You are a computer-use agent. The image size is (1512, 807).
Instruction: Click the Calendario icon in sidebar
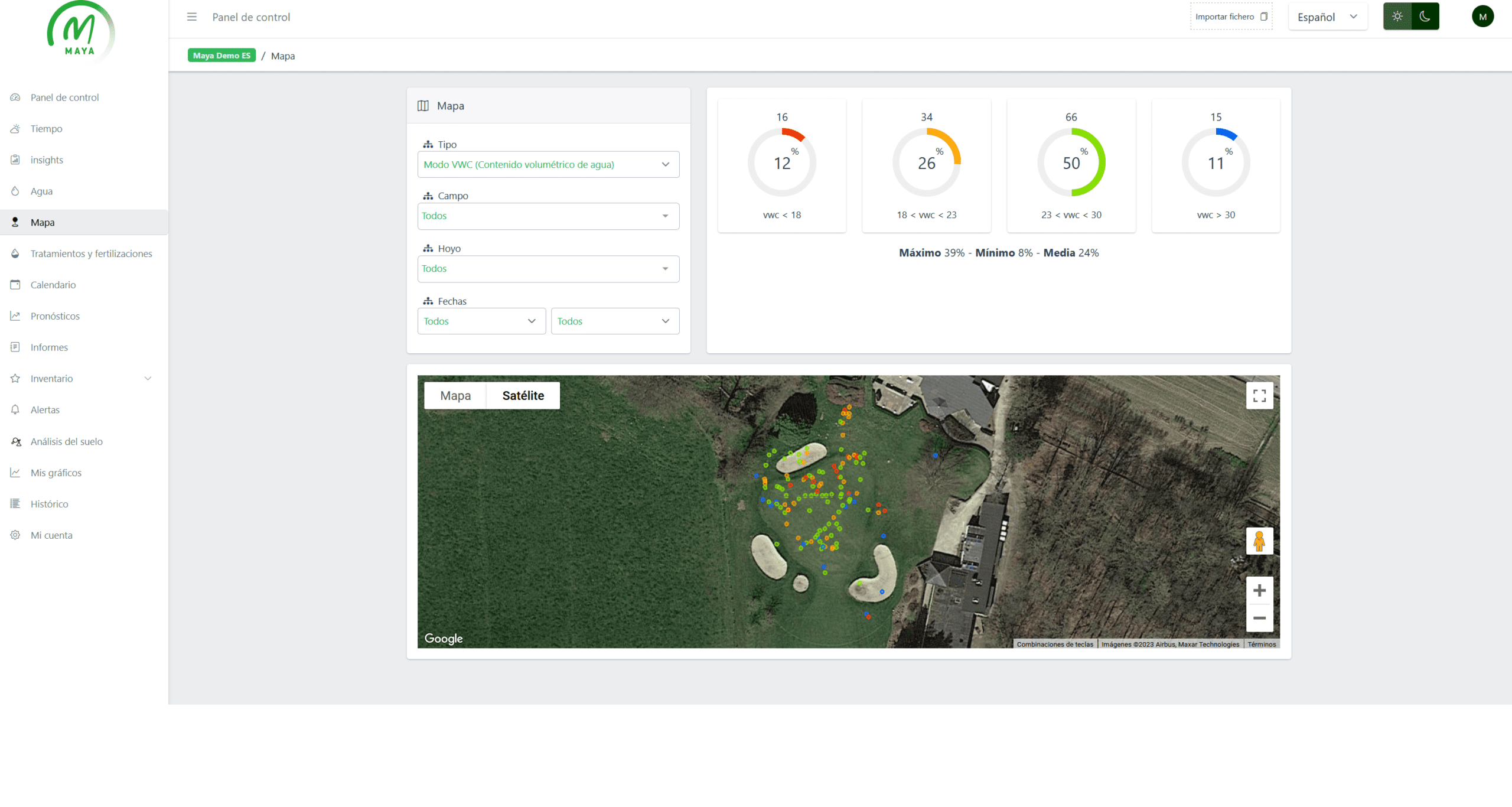coord(15,285)
